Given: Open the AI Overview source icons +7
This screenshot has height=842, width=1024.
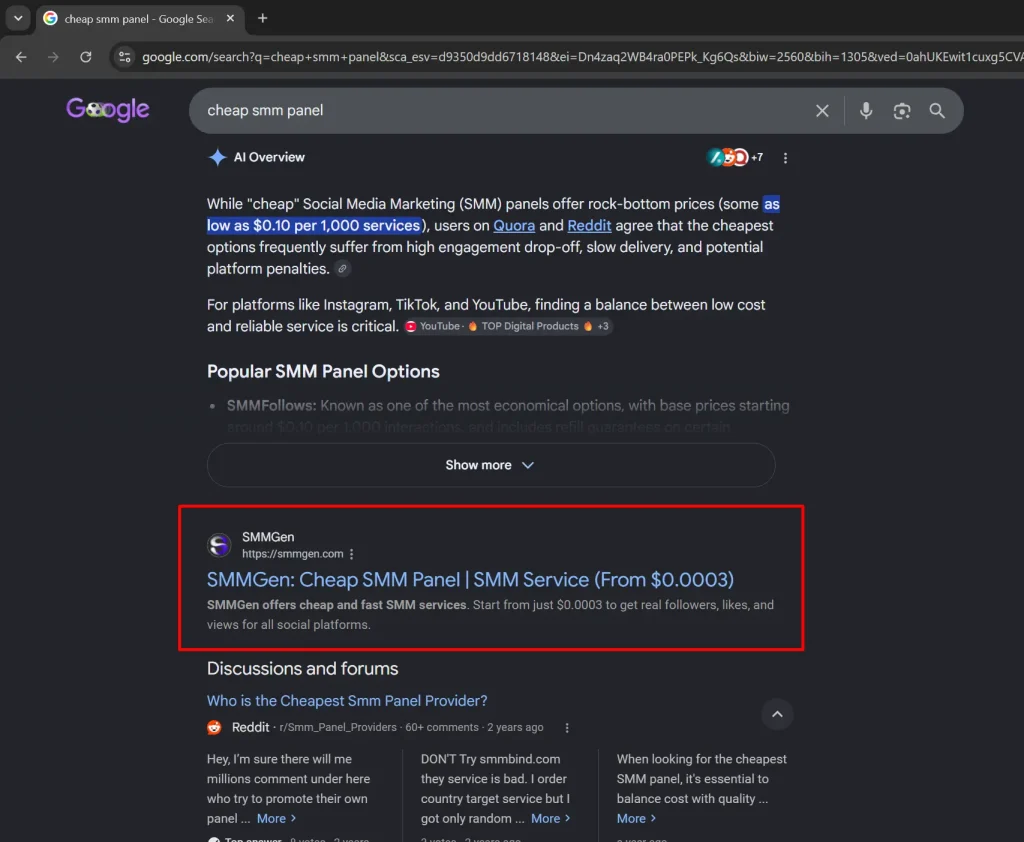Looking at the screenshot, I should (x=735, y=157).
